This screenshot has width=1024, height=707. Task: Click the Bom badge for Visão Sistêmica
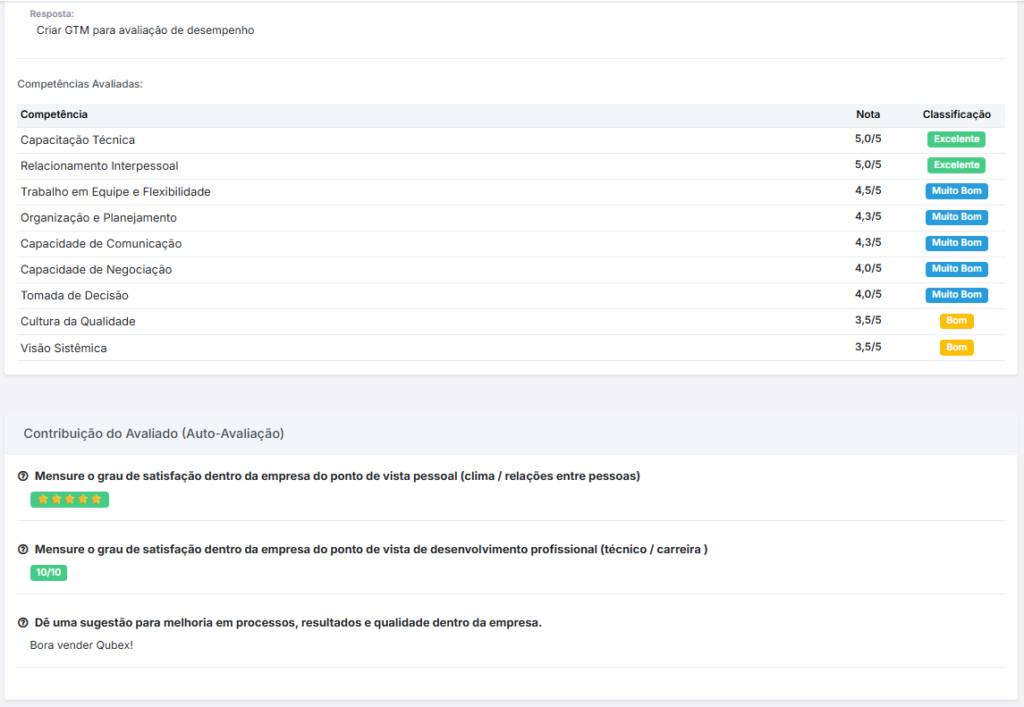pyautogui.click(x=956, y=347)
